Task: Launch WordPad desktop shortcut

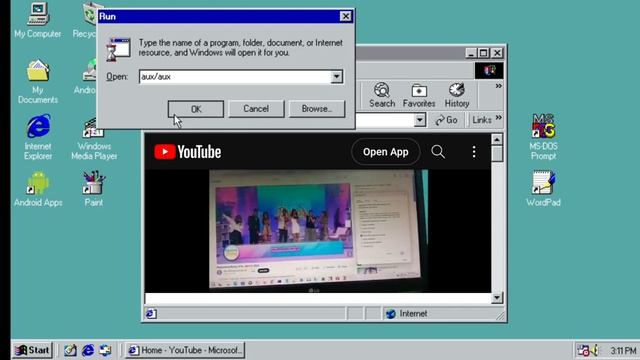Action: point(543,188)
